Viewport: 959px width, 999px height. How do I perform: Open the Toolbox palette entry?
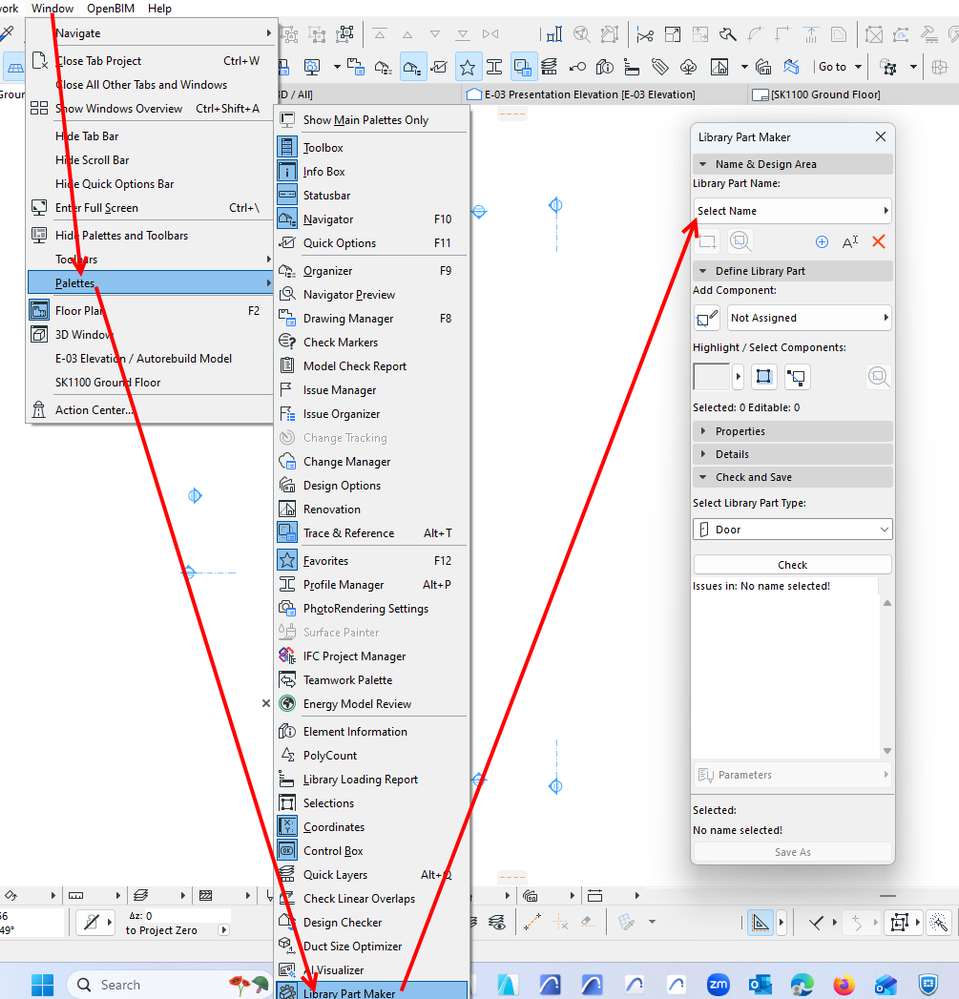pyautogui.click(x=372, y=147)
